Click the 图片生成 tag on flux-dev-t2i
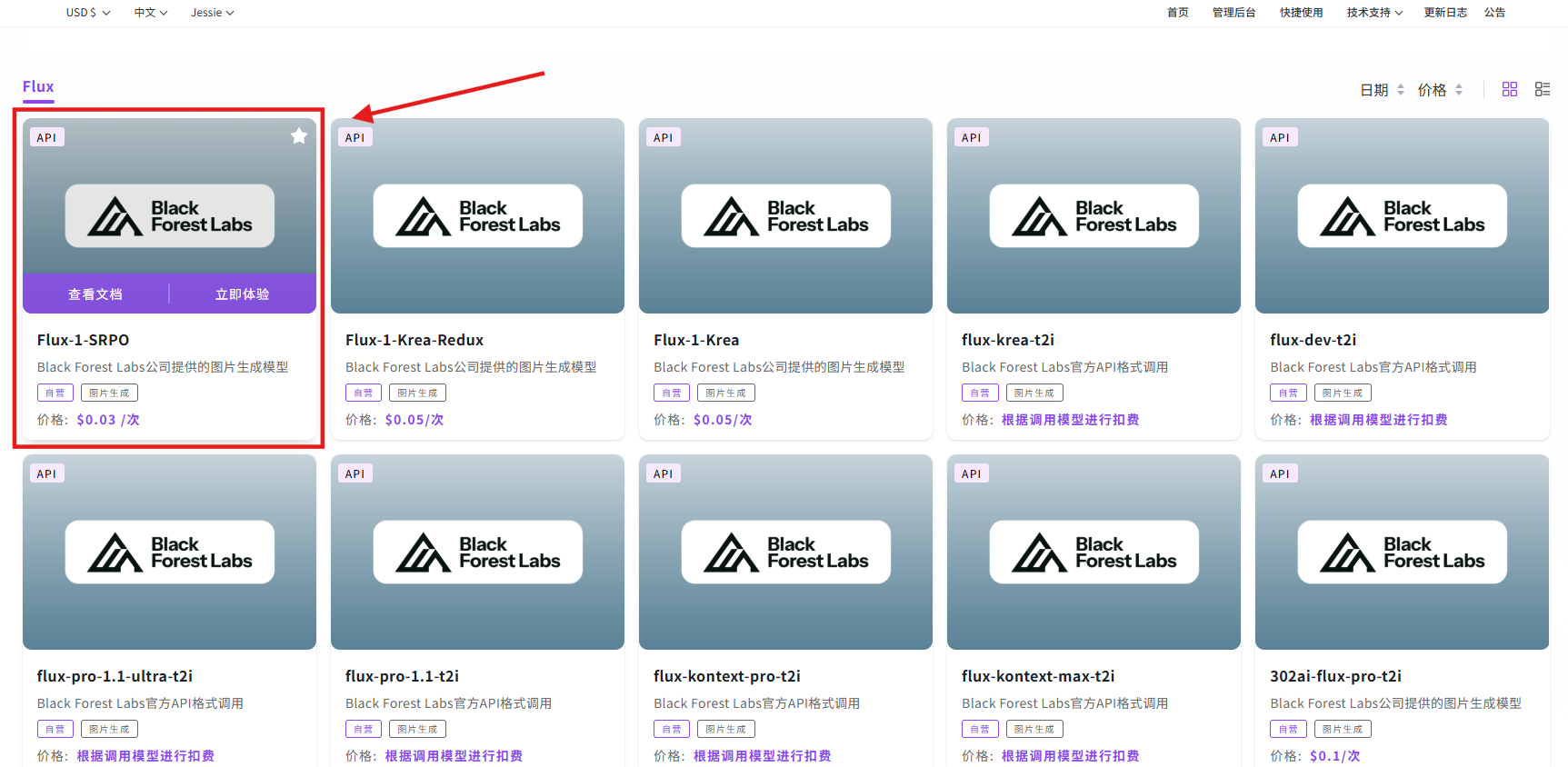 point(1343,393)
